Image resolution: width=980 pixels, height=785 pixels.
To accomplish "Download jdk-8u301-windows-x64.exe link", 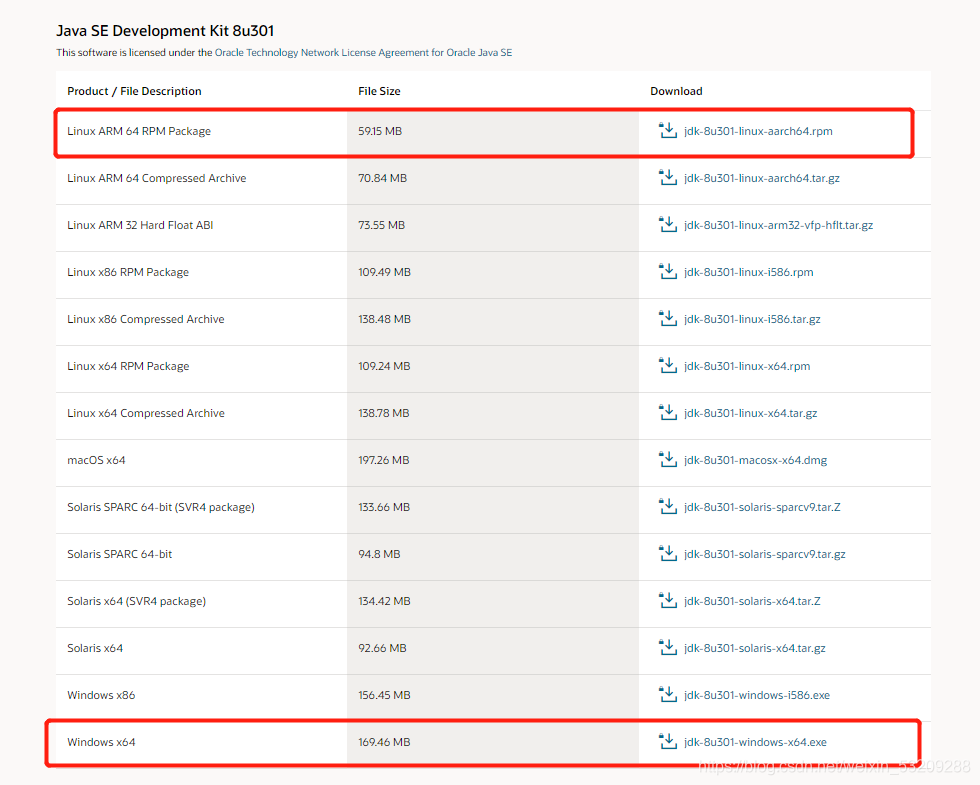I will [755, 742].
